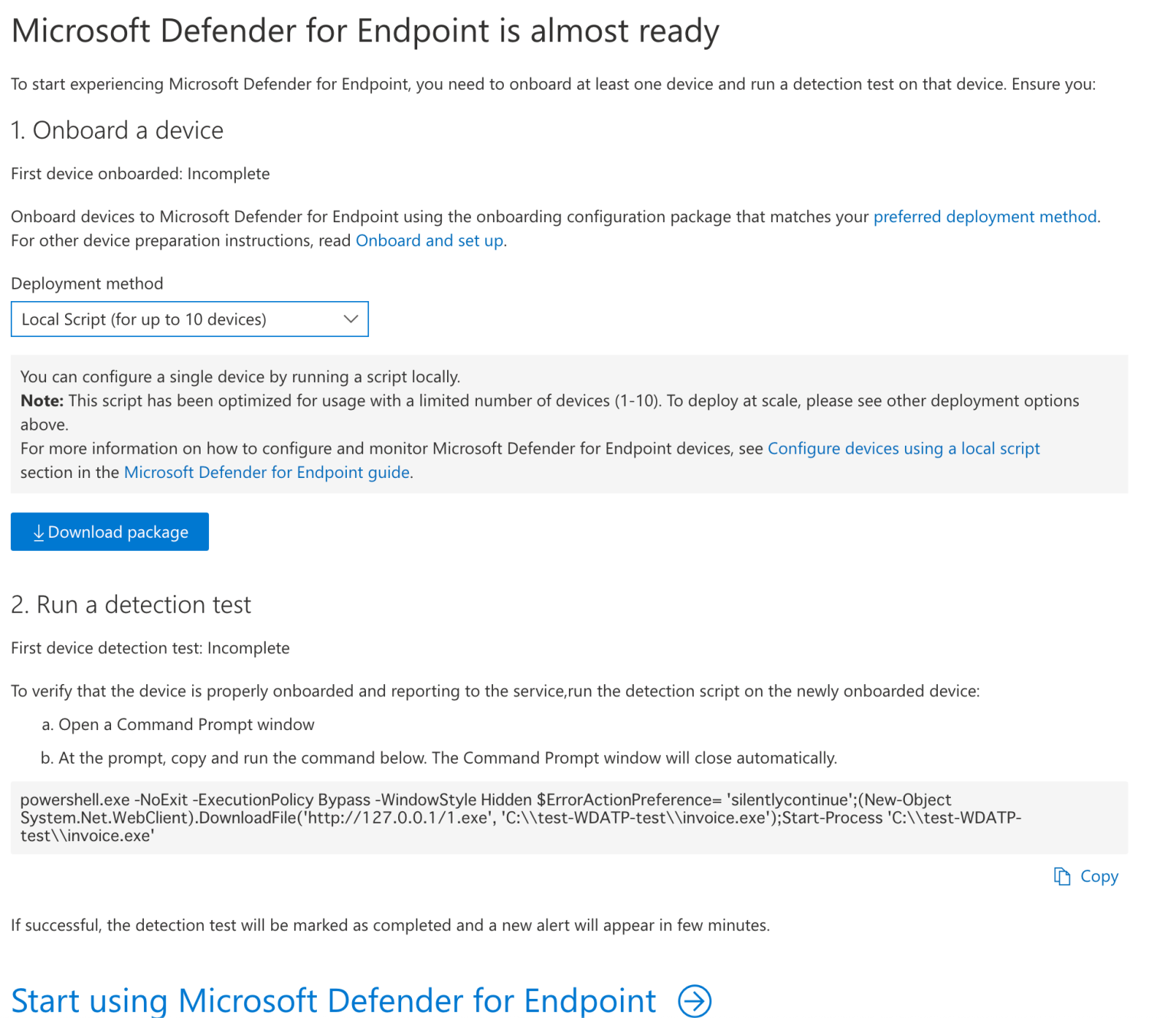Select the Deployment method combo box
Viewport: 1176px width, 1018px height.
(189, 319)
